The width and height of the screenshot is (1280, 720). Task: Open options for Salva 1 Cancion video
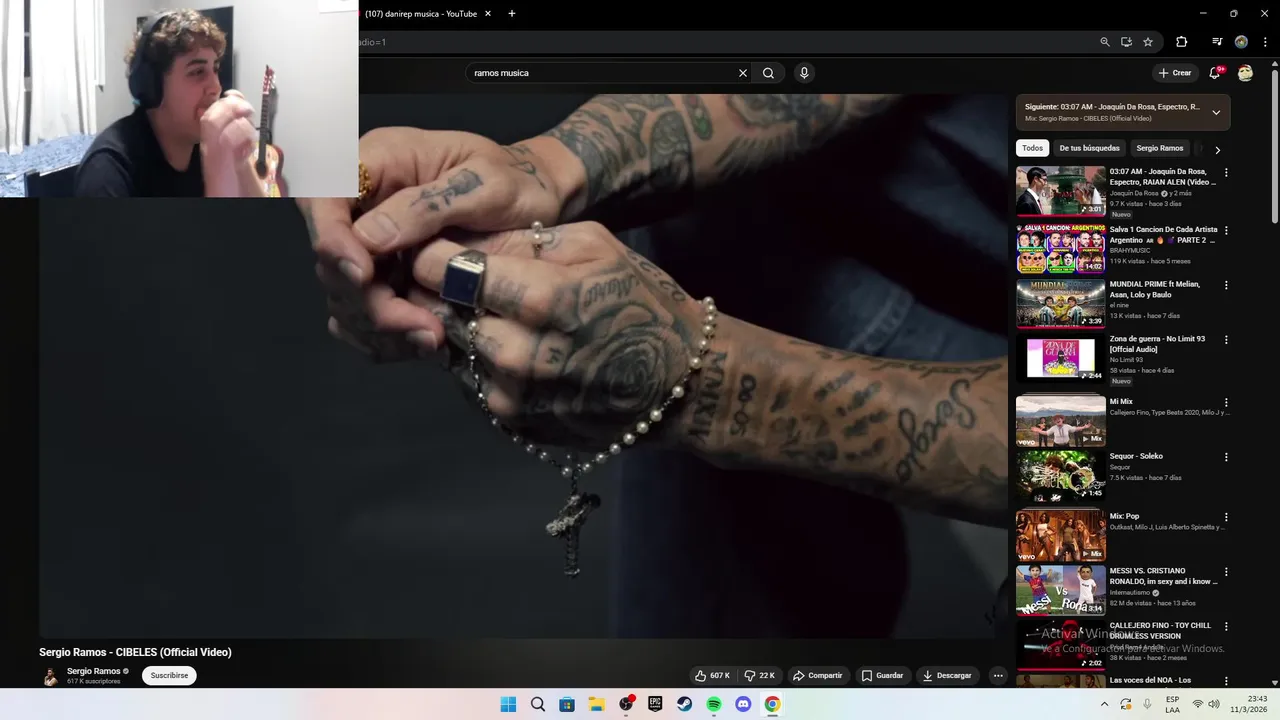point(1226,231)
